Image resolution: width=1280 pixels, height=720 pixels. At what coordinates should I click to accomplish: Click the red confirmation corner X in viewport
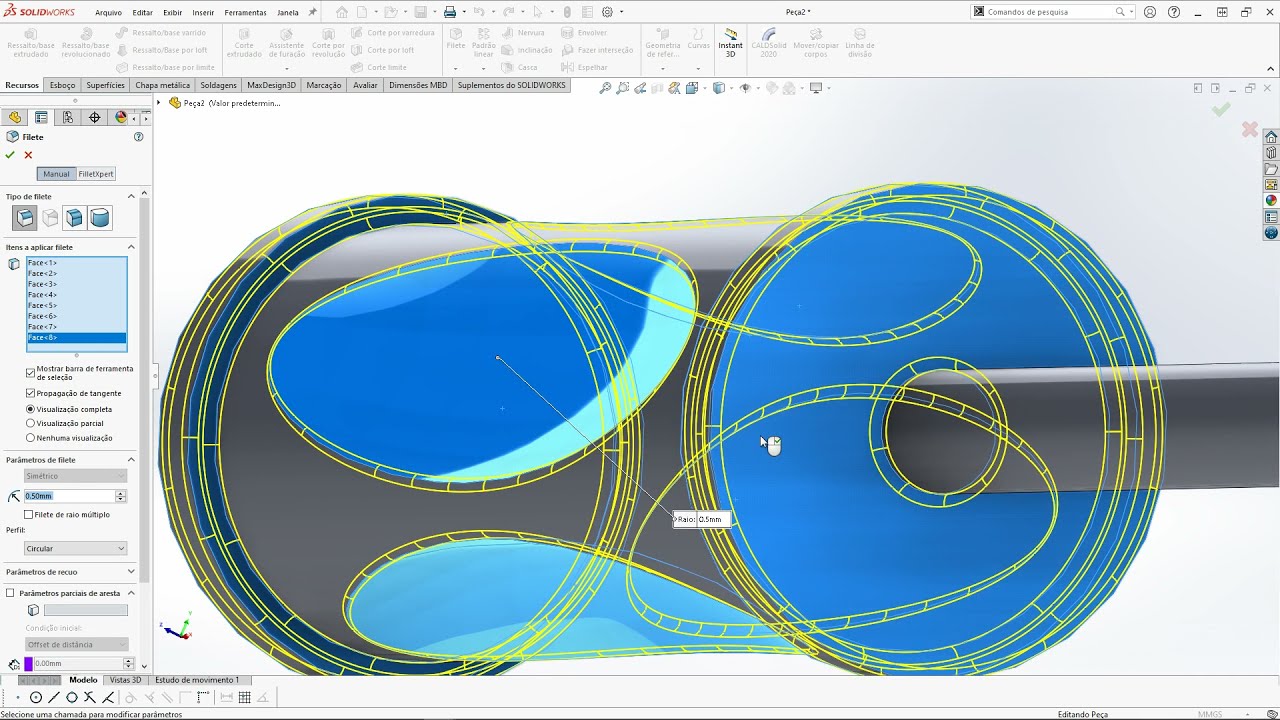tap(1249, 130)
